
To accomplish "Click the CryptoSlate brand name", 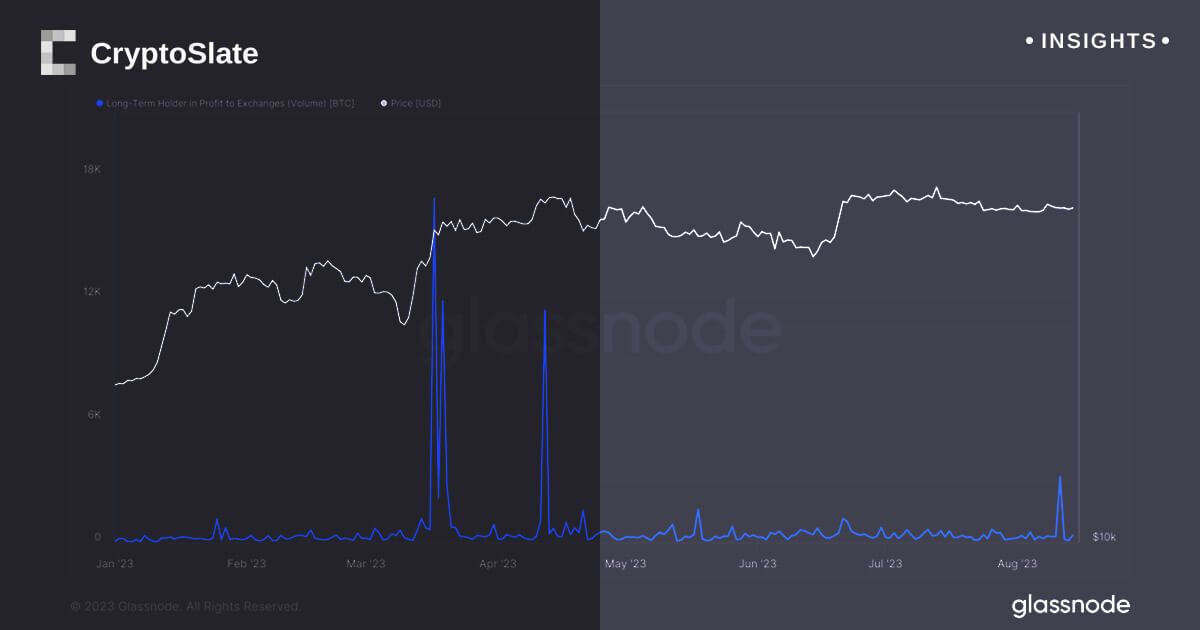I will [174, 54].
